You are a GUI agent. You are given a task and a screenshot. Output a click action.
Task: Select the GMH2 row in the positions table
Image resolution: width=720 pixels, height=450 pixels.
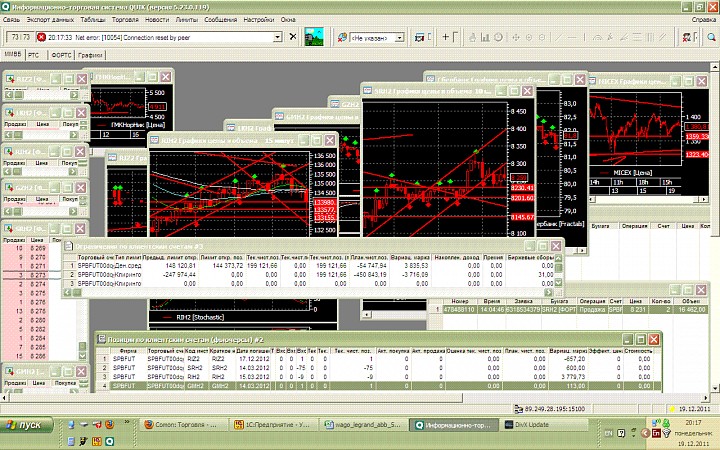point(378,386)
